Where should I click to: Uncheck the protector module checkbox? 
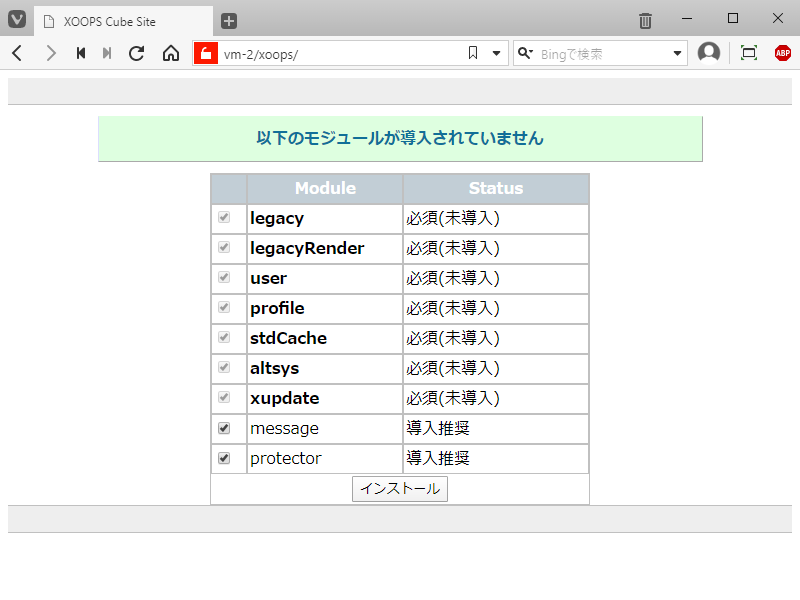[x=223, y=458]
